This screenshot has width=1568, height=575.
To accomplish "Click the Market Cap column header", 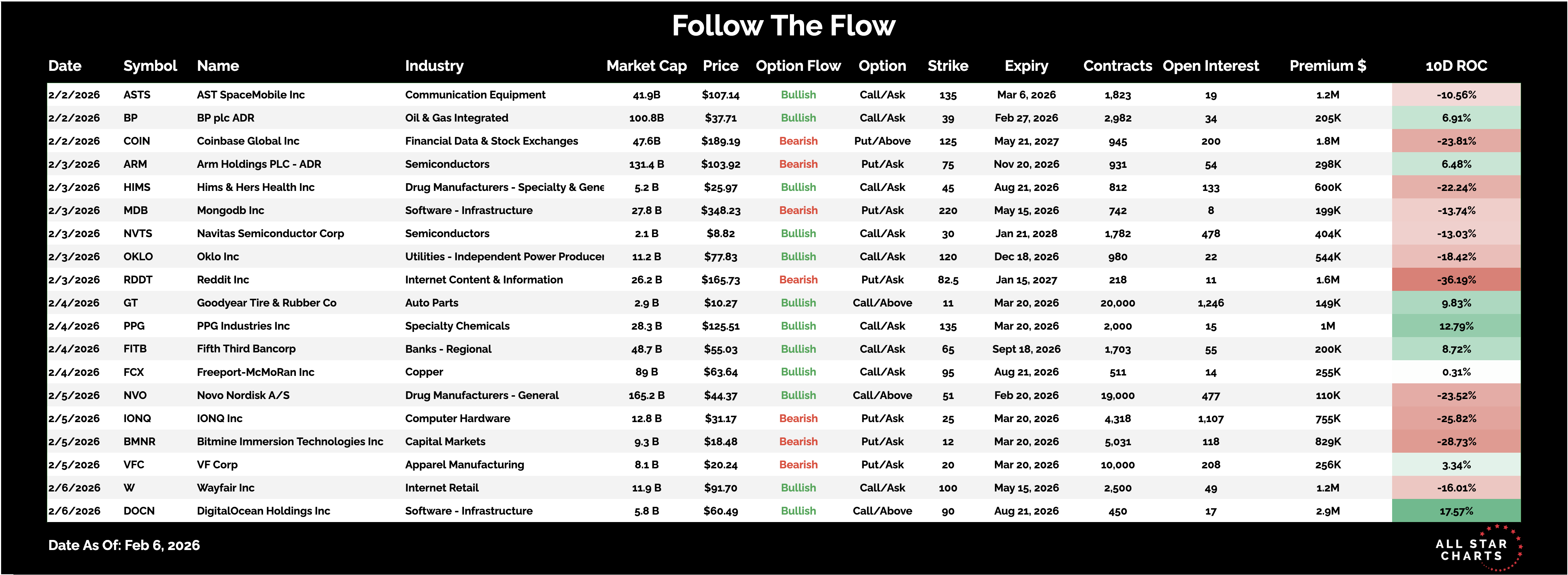I will [646, 66].
